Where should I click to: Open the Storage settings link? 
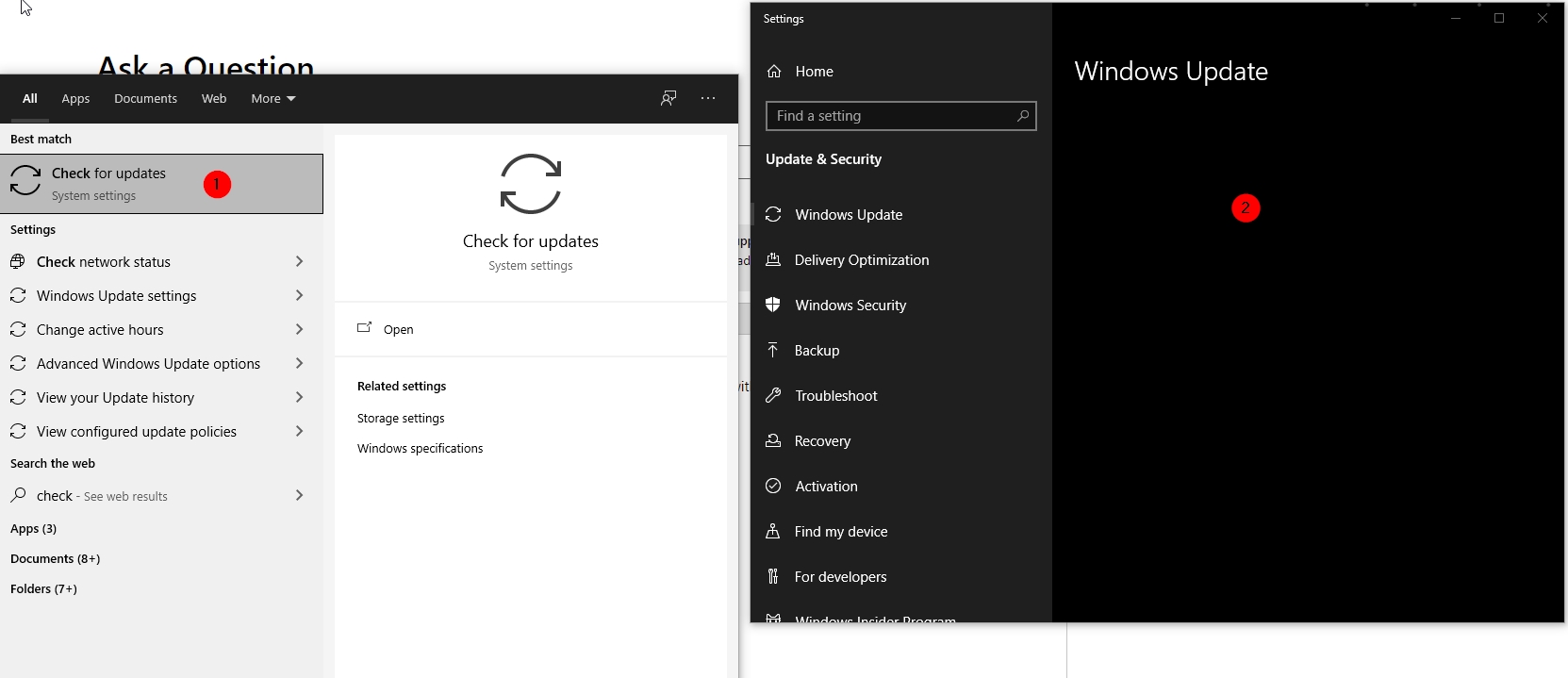click(x=401, y=418)
